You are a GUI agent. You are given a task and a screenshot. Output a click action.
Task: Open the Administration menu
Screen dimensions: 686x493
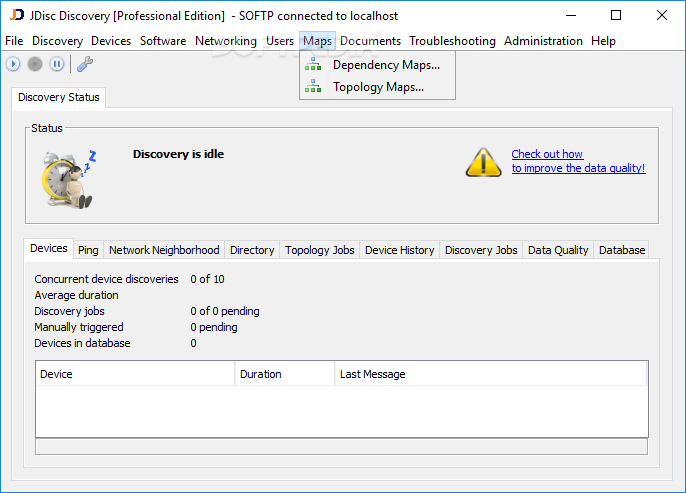click(x=543, y=41)
